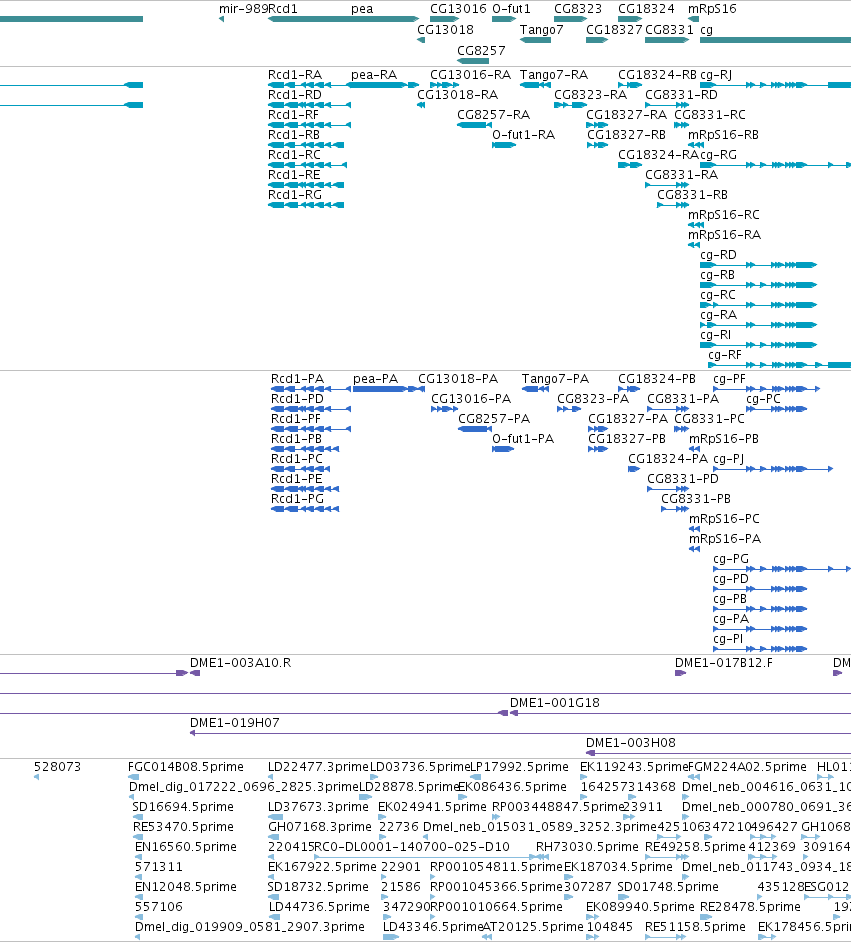This screenshot has width=851, height=942.
Task: Open the cg-PI protein
Action: click(728, 639)
